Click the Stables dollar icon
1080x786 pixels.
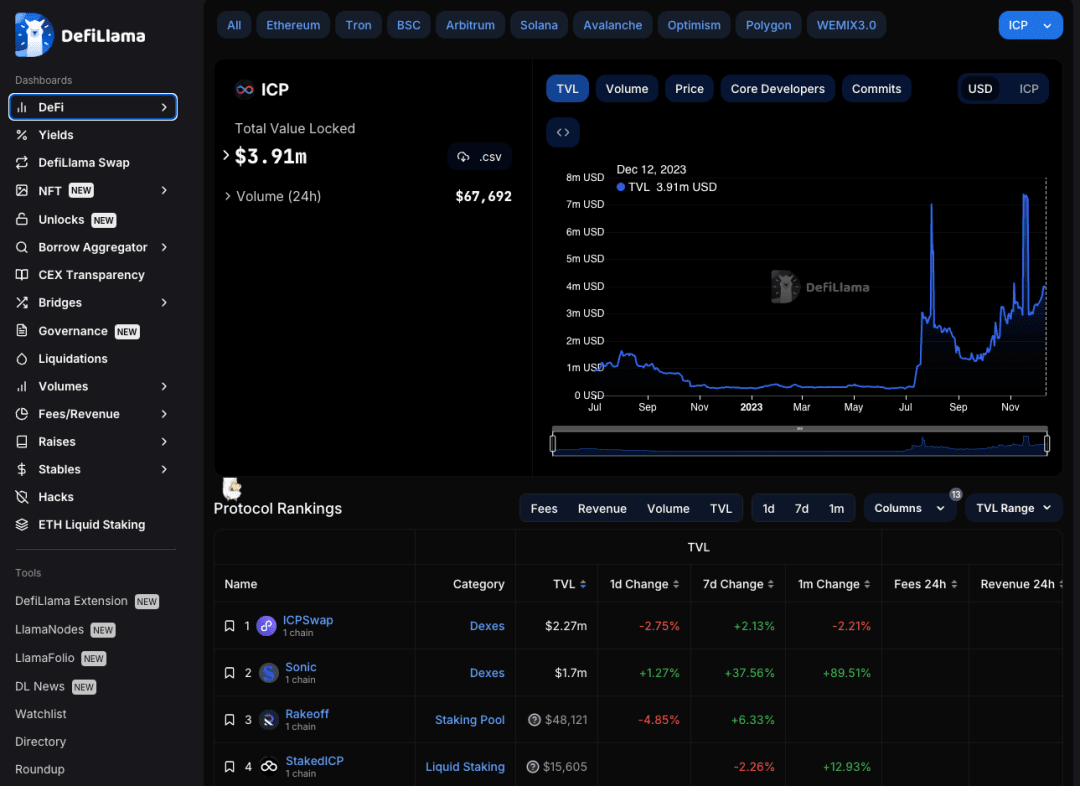pyautogui.click(x=22, y=469)
